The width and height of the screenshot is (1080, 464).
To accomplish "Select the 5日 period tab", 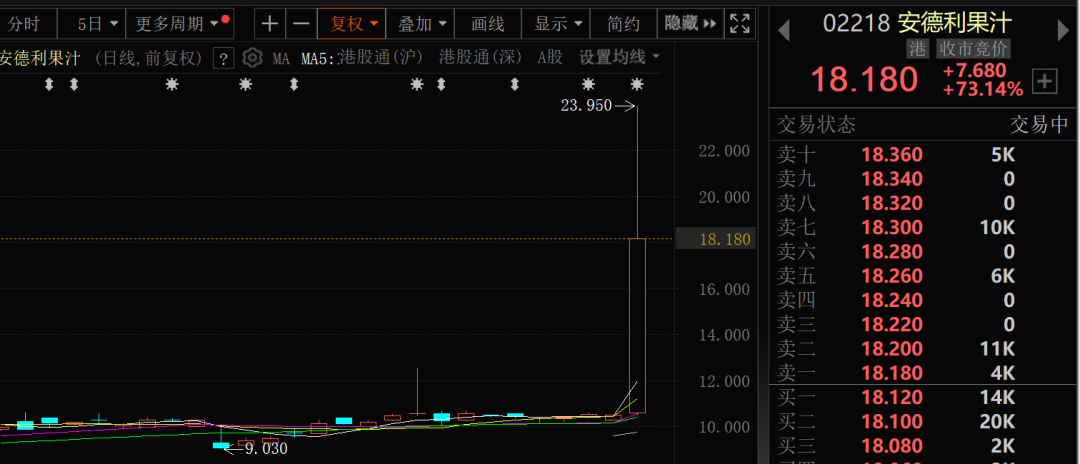I will pos(97,23).
